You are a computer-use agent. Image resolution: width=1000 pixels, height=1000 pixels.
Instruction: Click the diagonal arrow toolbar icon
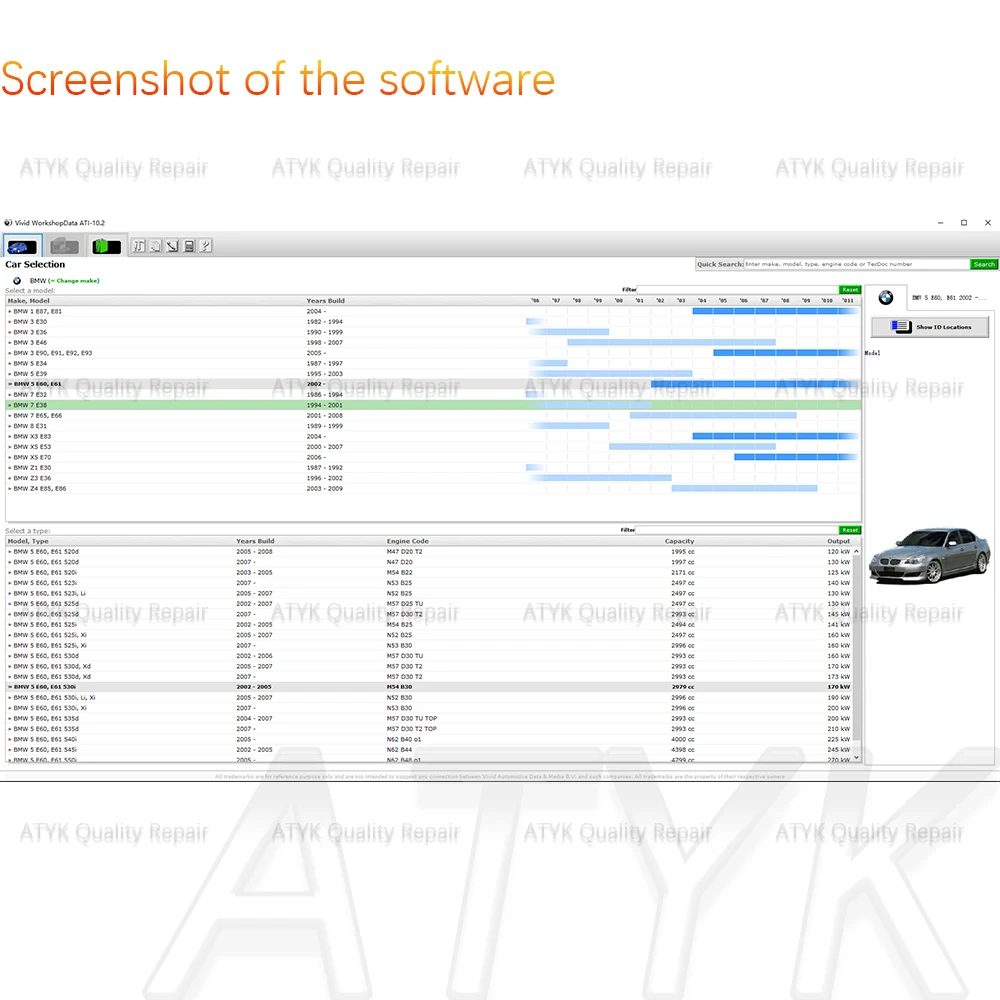click(172, 246)
